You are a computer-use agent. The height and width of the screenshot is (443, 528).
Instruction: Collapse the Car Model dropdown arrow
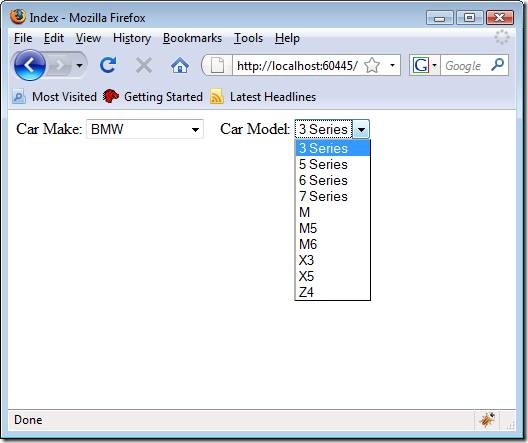point(361,129)
